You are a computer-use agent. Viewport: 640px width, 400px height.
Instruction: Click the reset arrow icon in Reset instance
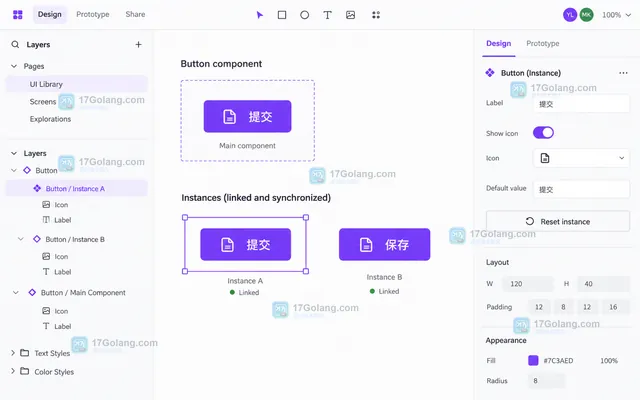tap(530, 221)
